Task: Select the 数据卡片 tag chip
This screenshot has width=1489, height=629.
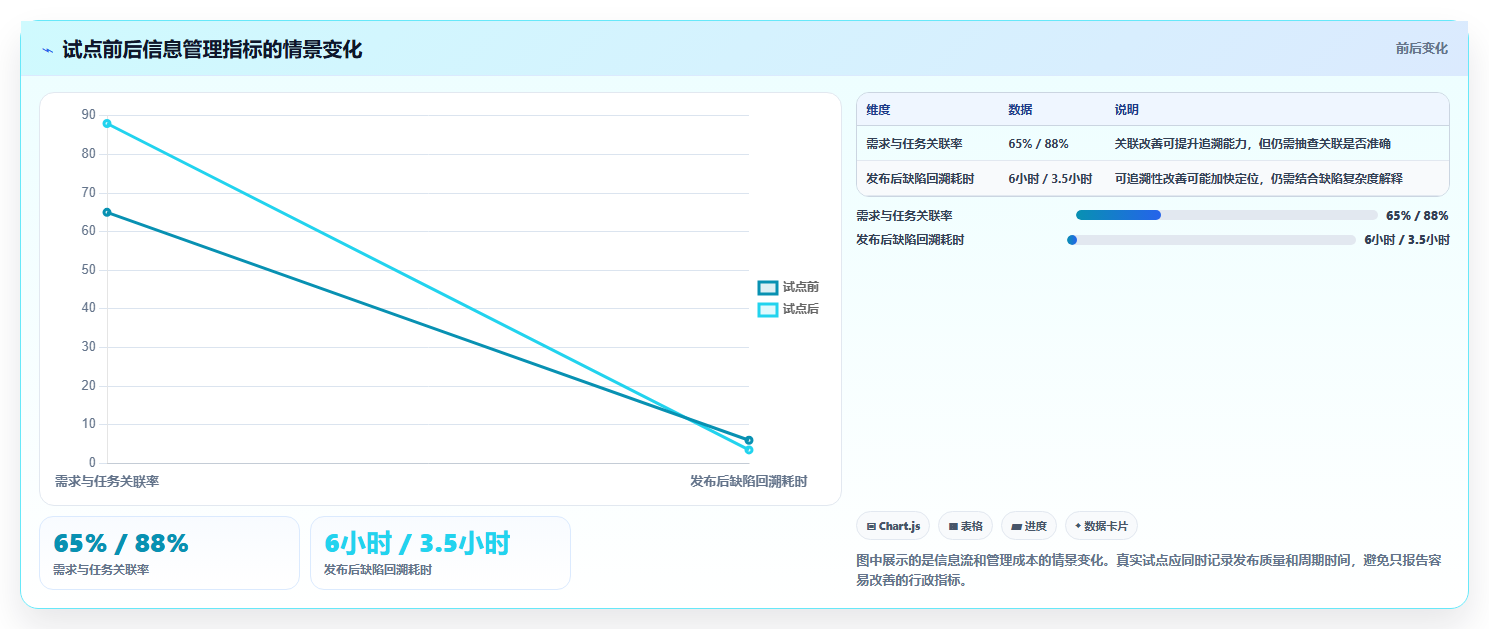Action: click(x=1101, y=526)
